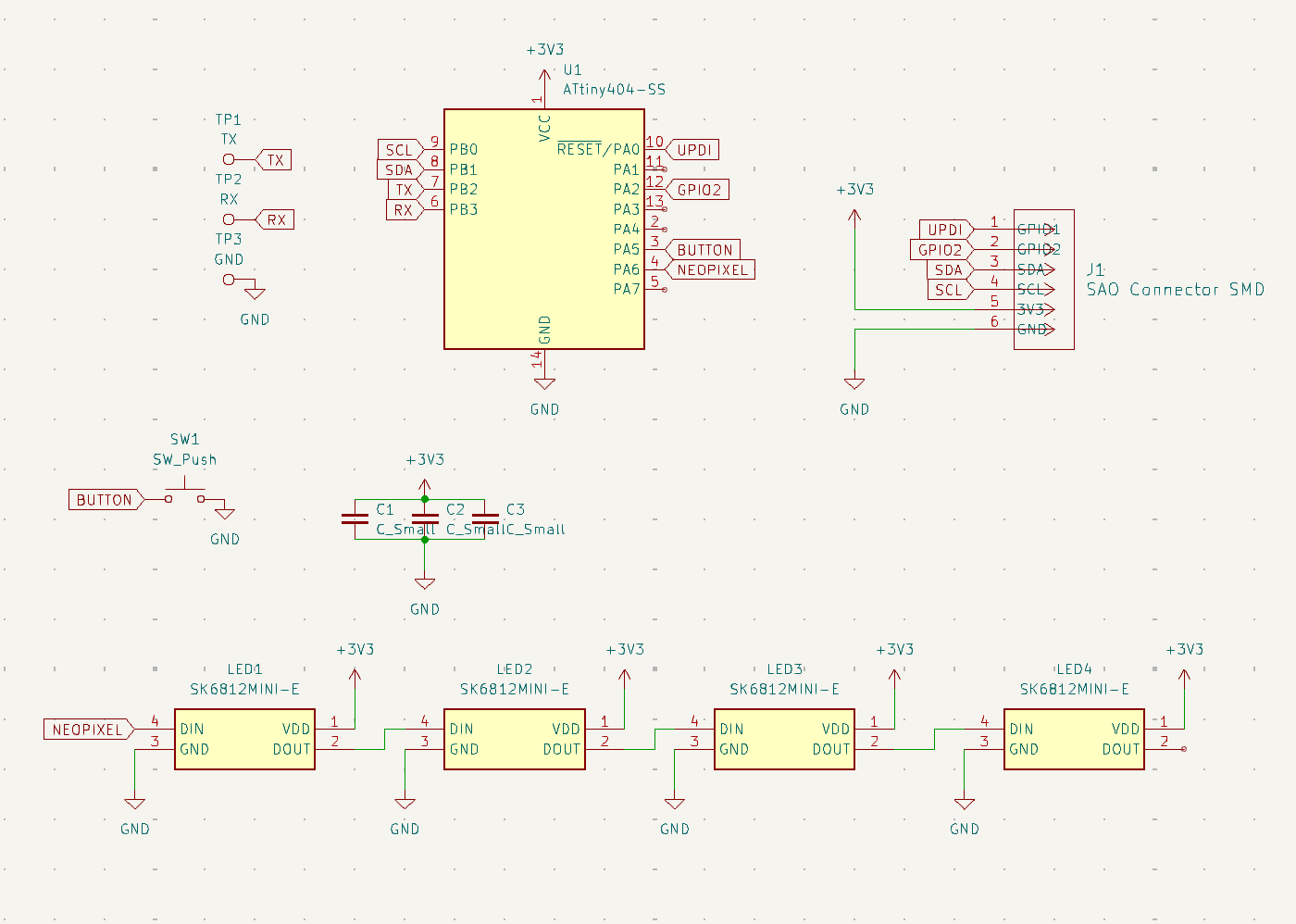Select the TP2 RX test point
The height and width of the screenshot is (924, 1296).
[230, 219]
